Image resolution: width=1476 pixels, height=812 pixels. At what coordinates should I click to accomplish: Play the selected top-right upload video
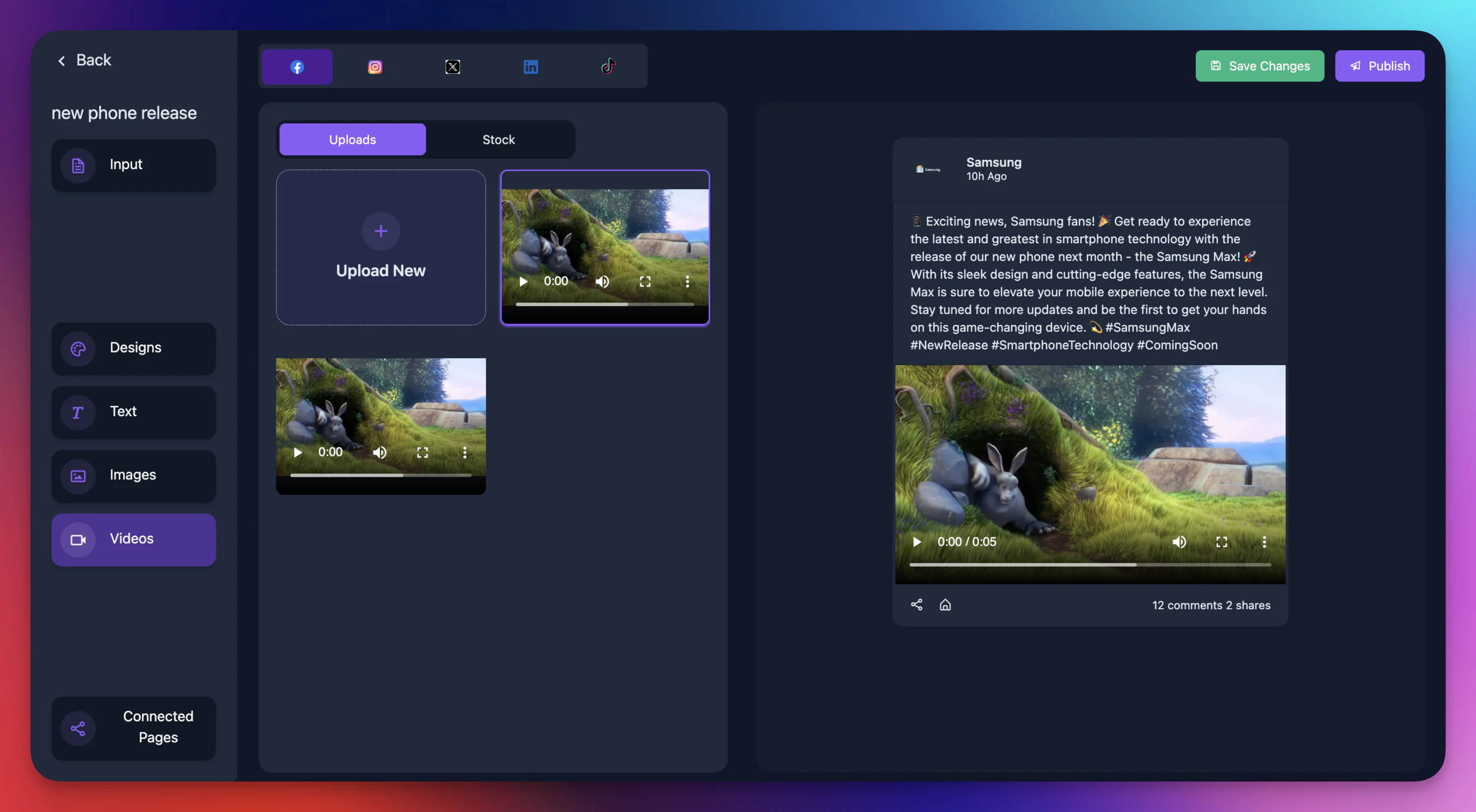pyautogui.click(x=523, y=281)
